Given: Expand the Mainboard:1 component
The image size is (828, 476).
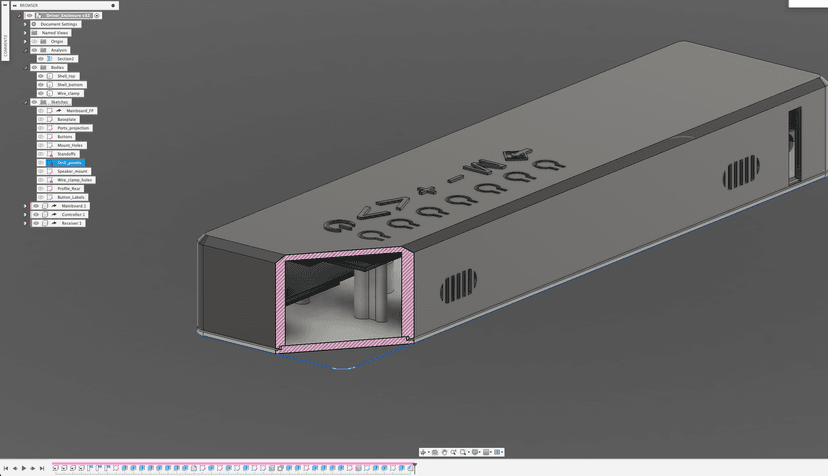Looking at the screenshot, I should (26, 206).
